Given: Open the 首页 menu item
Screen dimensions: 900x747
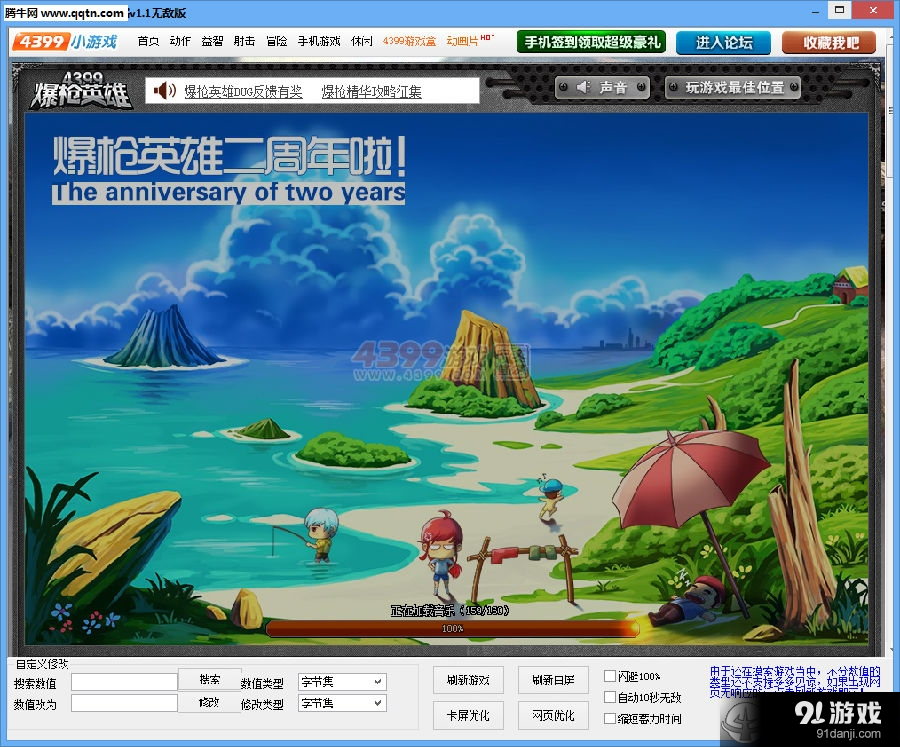Looking at the screenshot, I should (x=148, y=41).
